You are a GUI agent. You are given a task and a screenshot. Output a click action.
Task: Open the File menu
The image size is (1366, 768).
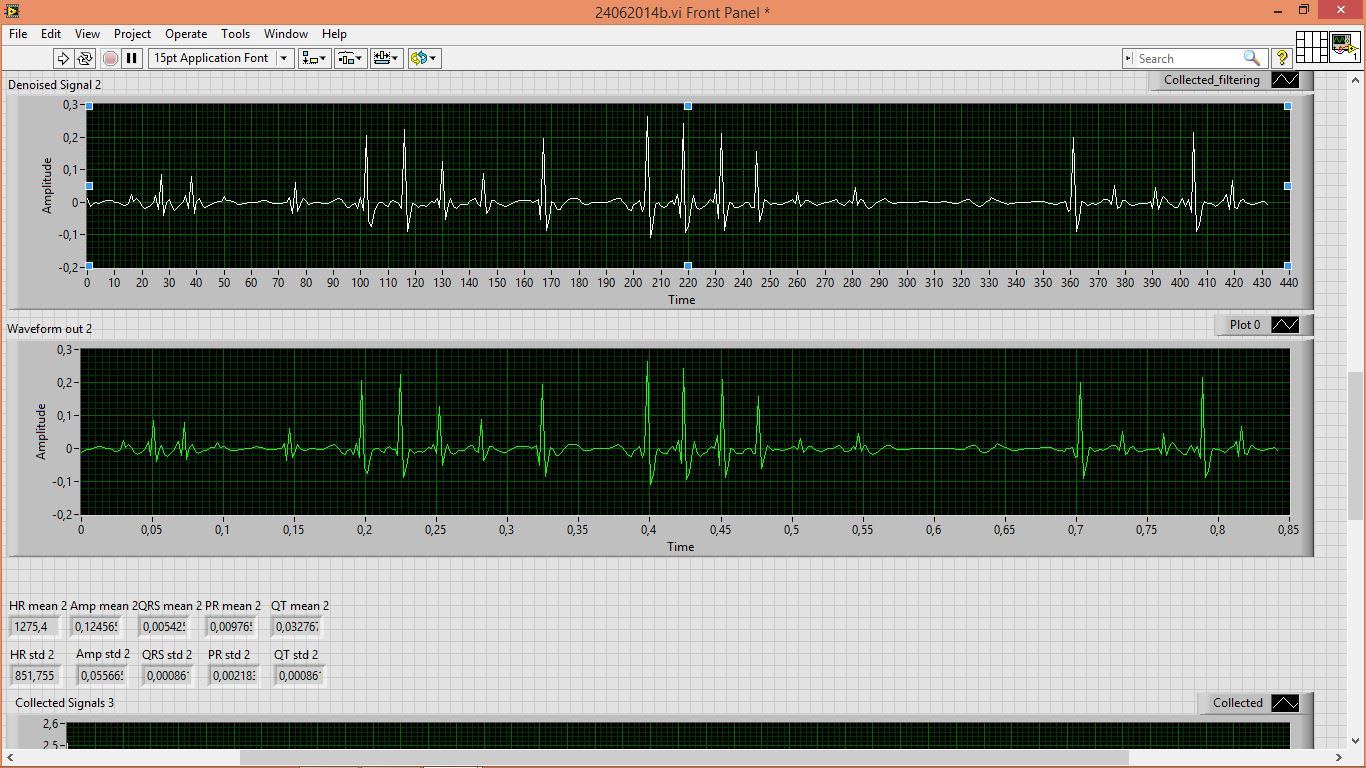coord(18,33)
